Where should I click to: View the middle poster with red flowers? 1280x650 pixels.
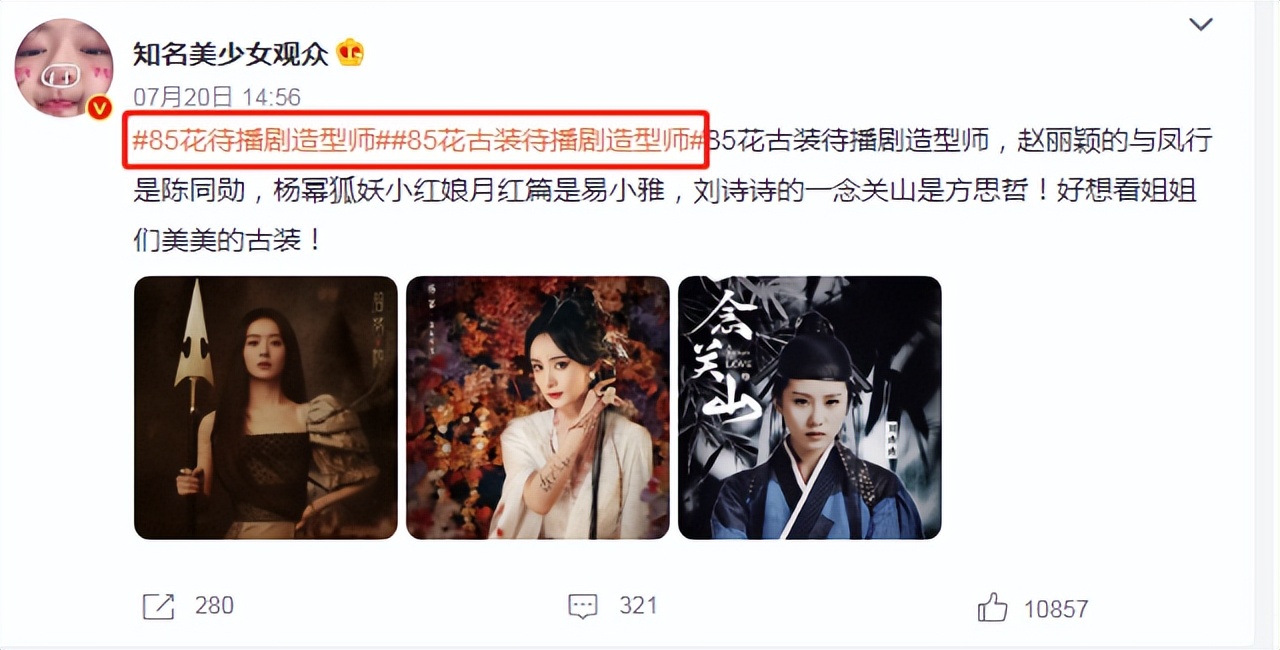point(538,408)
